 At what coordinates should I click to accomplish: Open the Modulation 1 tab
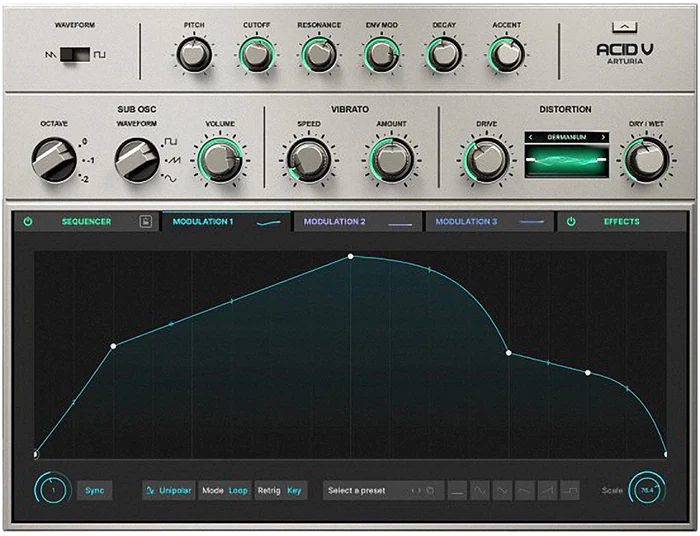point(226,222)
